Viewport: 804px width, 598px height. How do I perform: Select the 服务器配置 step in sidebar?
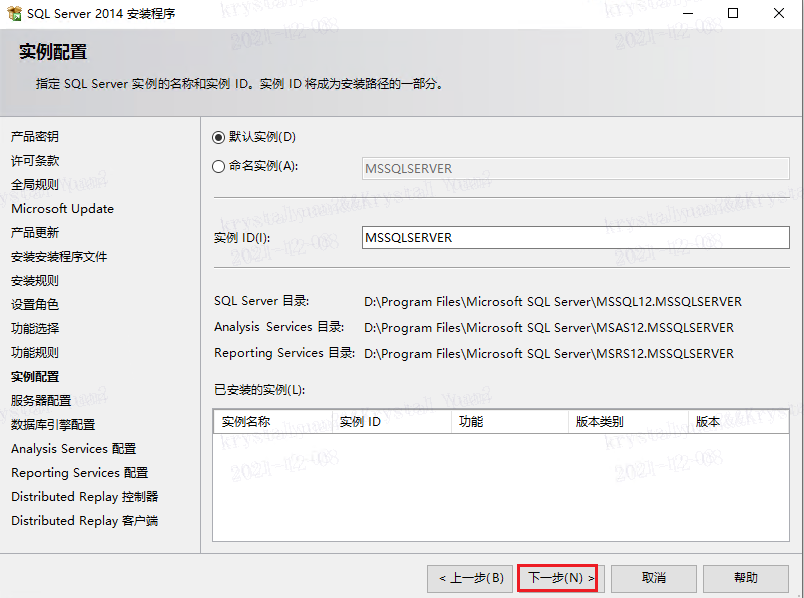click(41, 401)
